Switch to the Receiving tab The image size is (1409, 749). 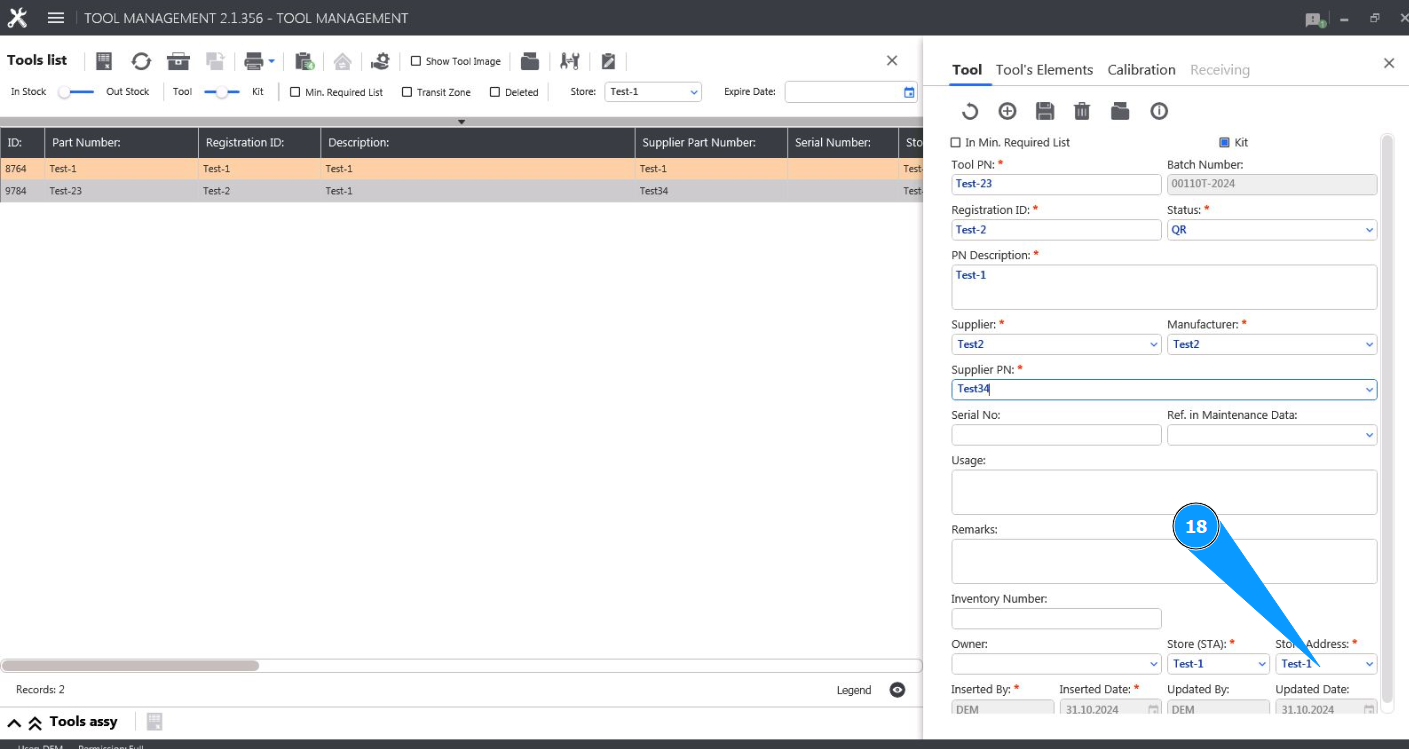tap(1220, 70)
